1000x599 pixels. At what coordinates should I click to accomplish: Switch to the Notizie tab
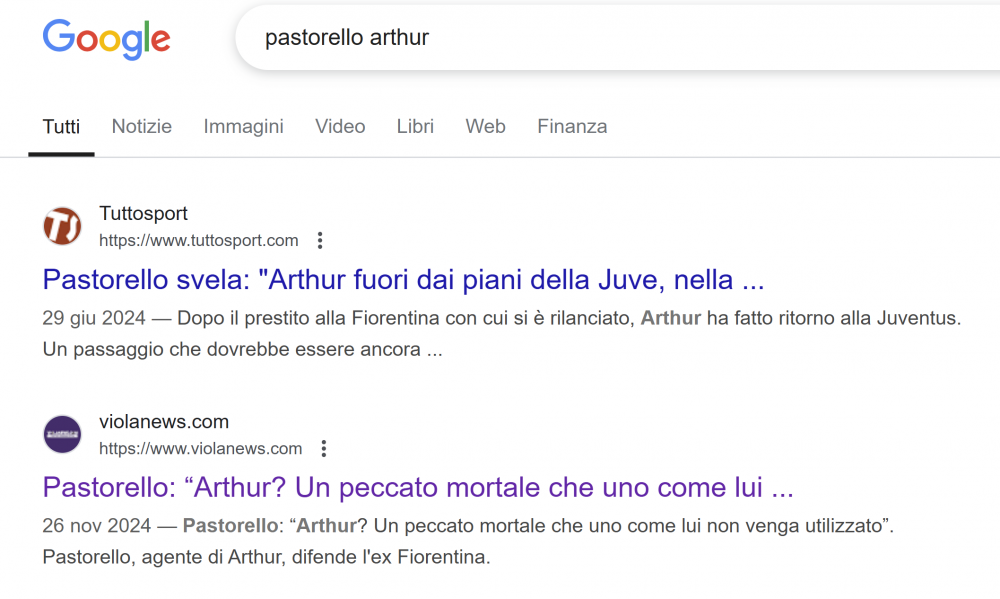pyautogui.click(x=142, y=126)
